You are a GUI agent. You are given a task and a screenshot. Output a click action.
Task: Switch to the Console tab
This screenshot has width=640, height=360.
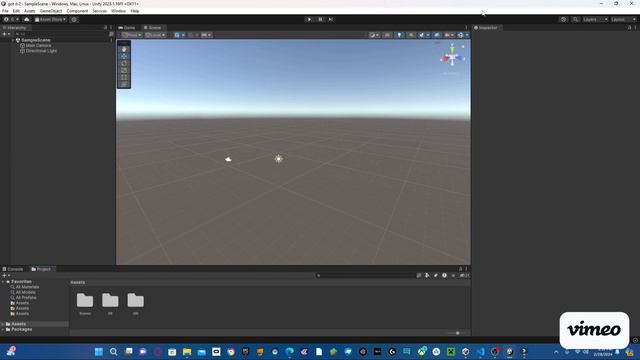coord(13,269)
